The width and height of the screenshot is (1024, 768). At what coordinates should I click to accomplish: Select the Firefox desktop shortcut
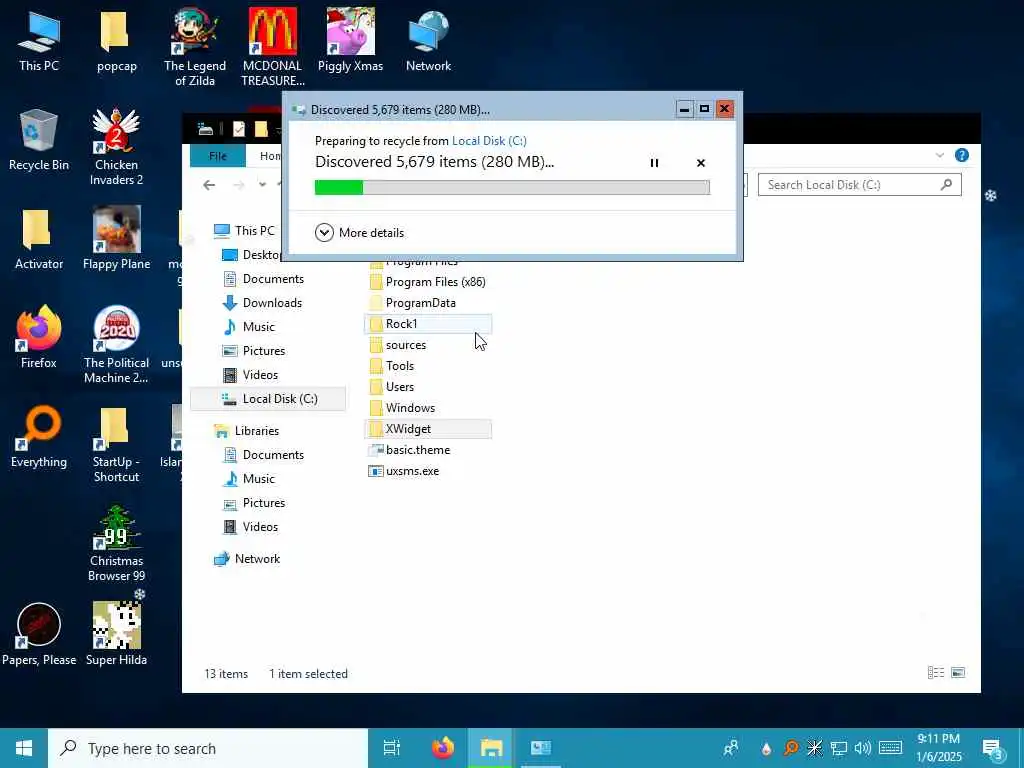[39, 338]
